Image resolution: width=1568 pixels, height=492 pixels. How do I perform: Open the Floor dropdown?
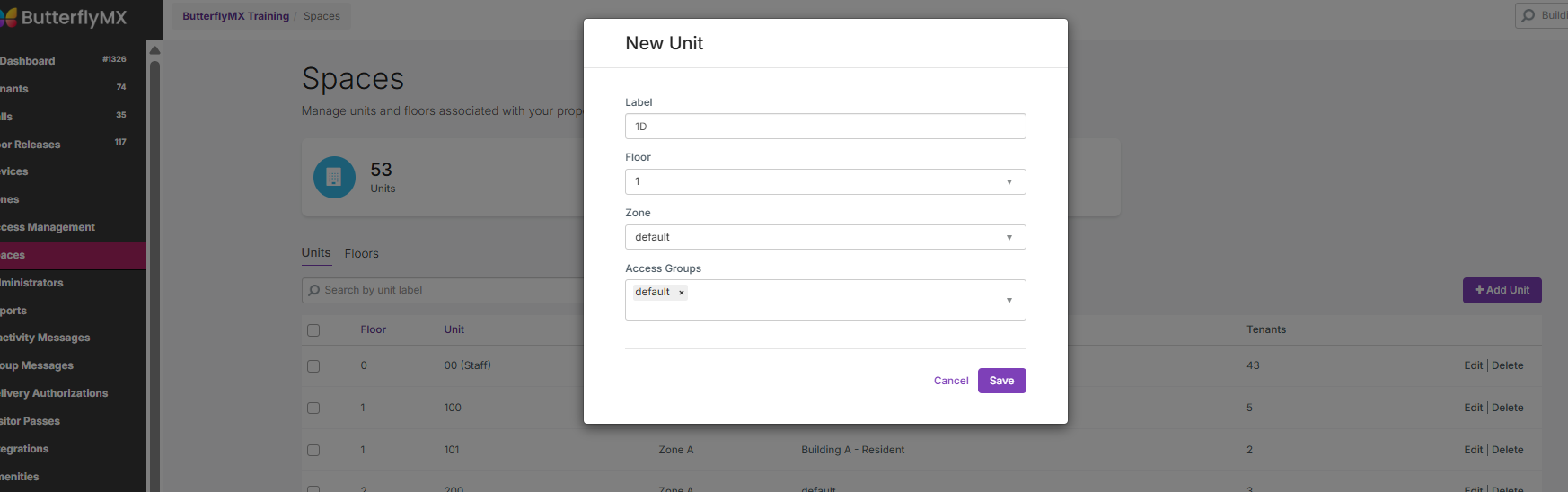(x=824, y=181)
